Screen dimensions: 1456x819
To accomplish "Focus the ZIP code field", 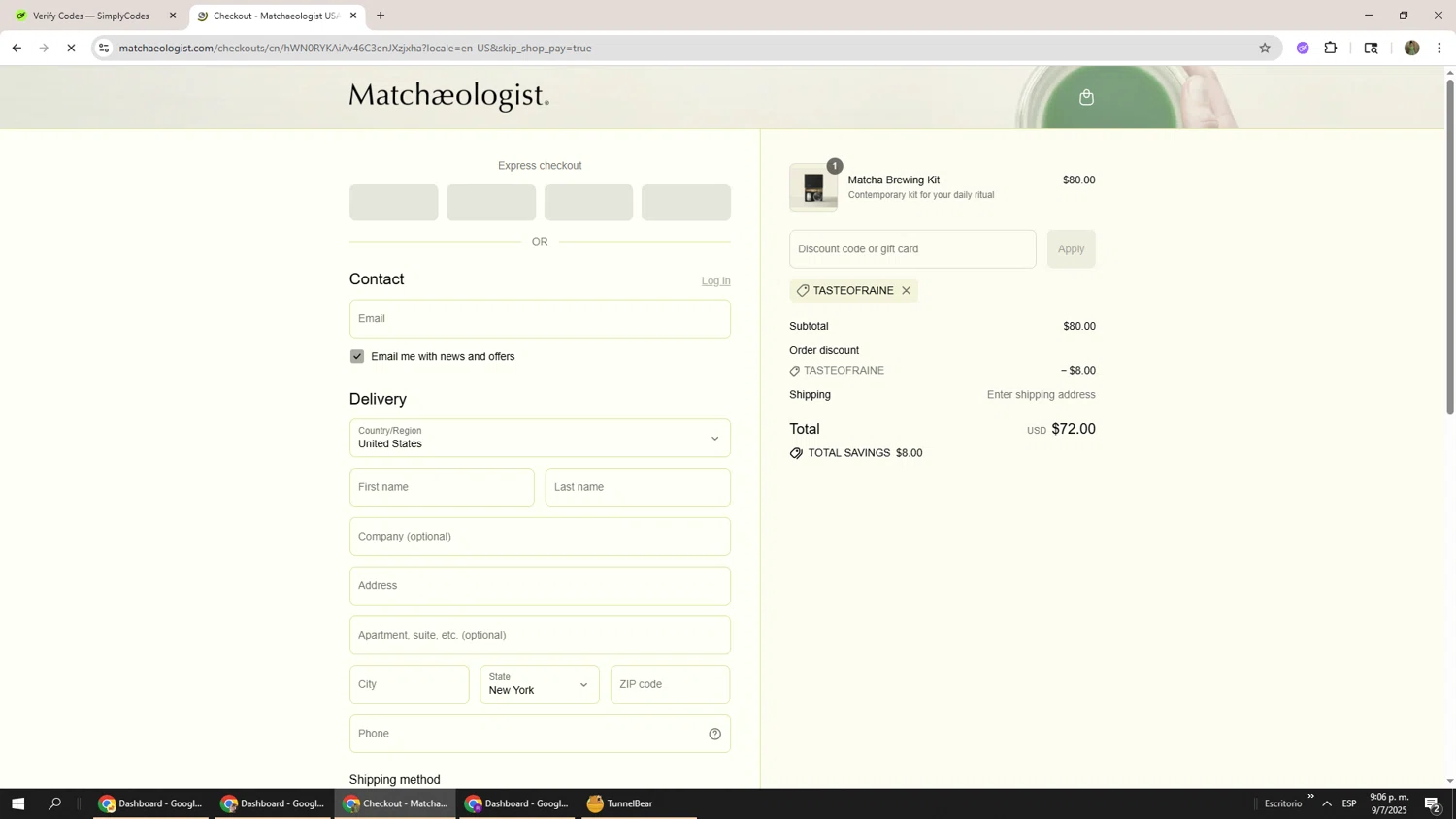I will click(670, 684).
